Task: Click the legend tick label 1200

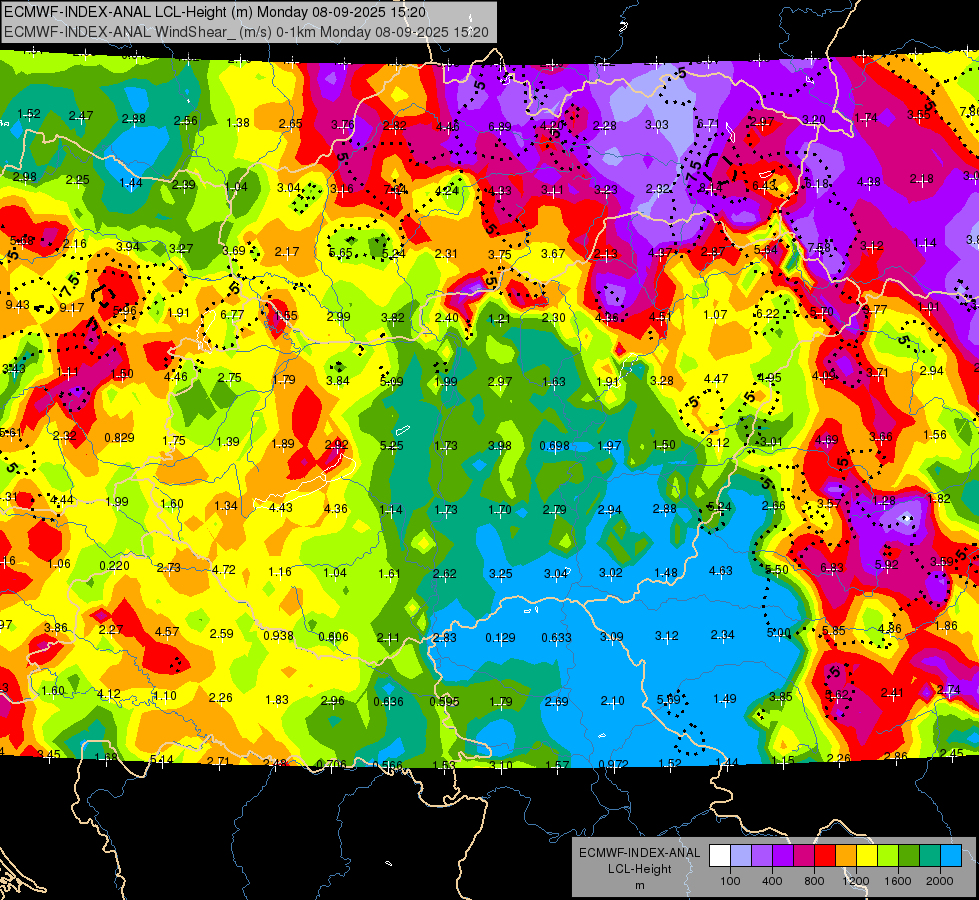Action: pos(855,881)
